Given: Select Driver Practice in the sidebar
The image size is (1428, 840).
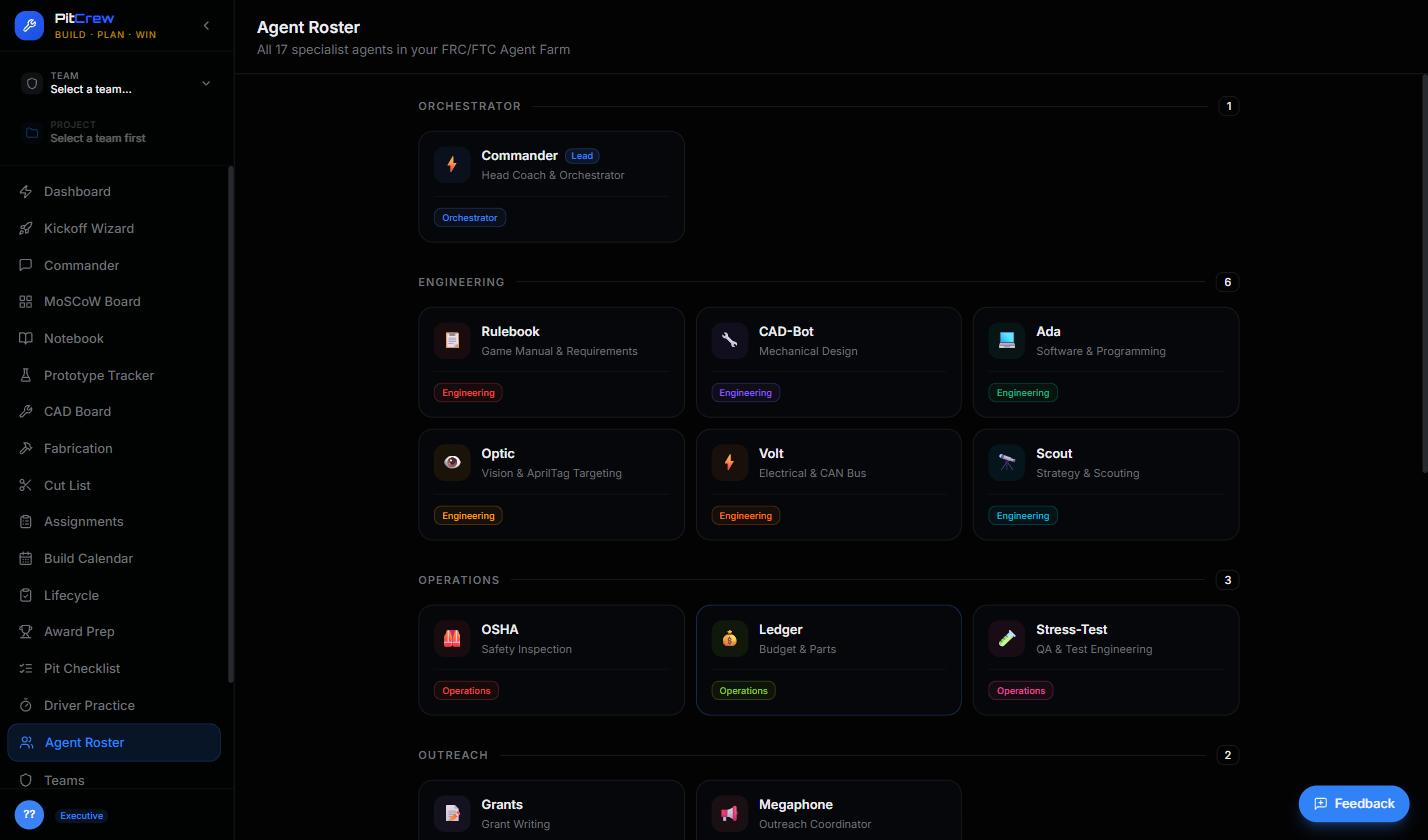Looking at the screenshot, I should (114, 706).
